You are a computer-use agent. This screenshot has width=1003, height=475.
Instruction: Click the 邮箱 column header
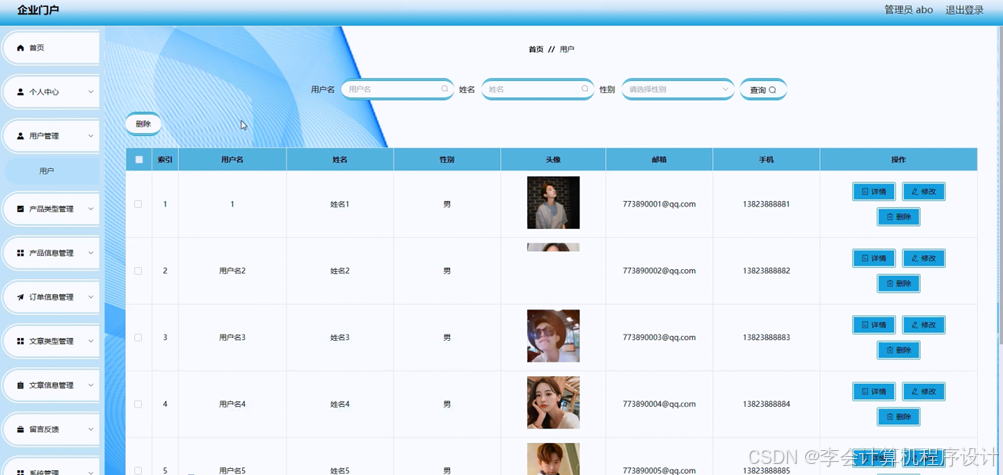659,160
